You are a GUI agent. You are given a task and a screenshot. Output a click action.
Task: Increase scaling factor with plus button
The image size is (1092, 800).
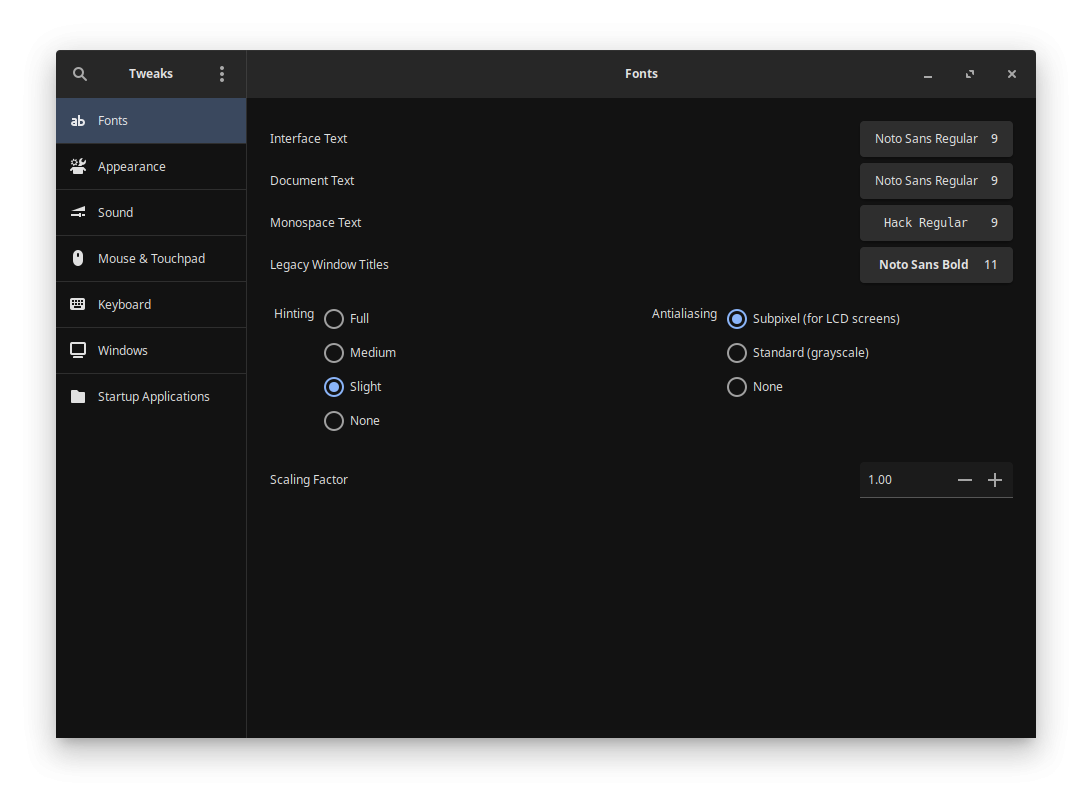995,480
